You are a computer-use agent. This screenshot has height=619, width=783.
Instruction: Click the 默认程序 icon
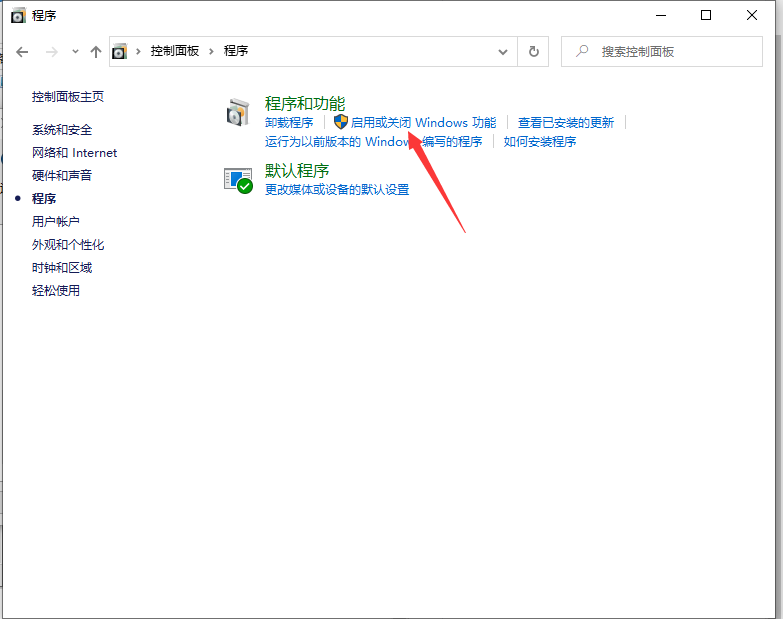pos(238,180)
